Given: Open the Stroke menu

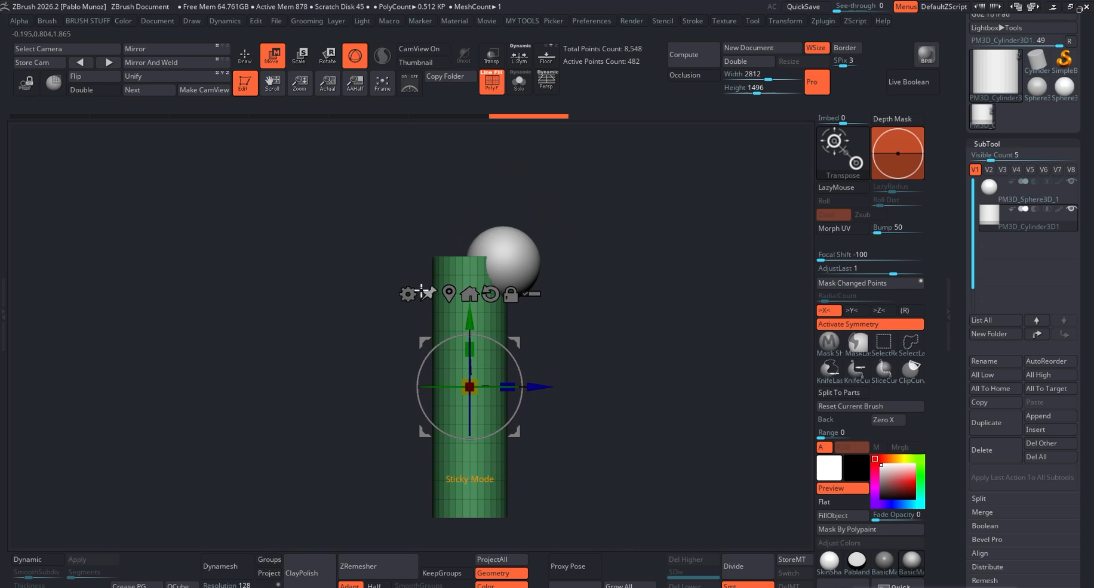Looking at the screenshot, I should point(692,21).
